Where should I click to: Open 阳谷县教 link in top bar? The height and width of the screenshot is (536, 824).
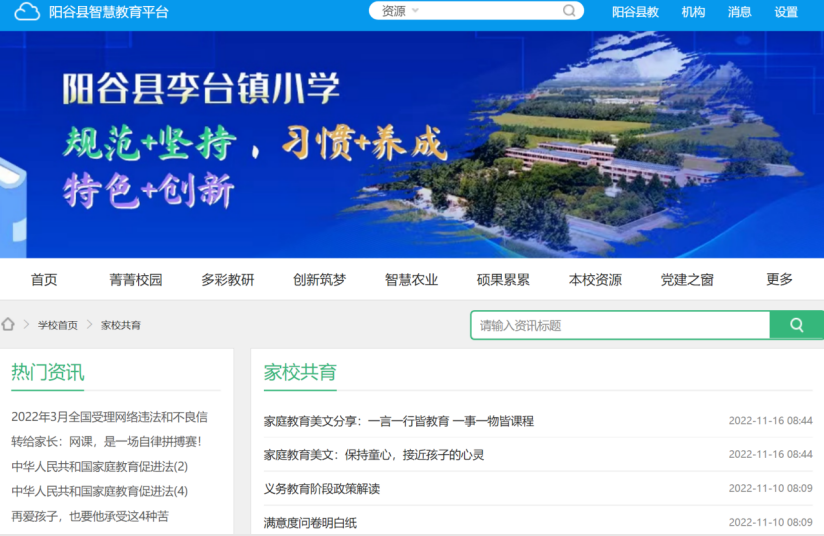pos(635,12)
